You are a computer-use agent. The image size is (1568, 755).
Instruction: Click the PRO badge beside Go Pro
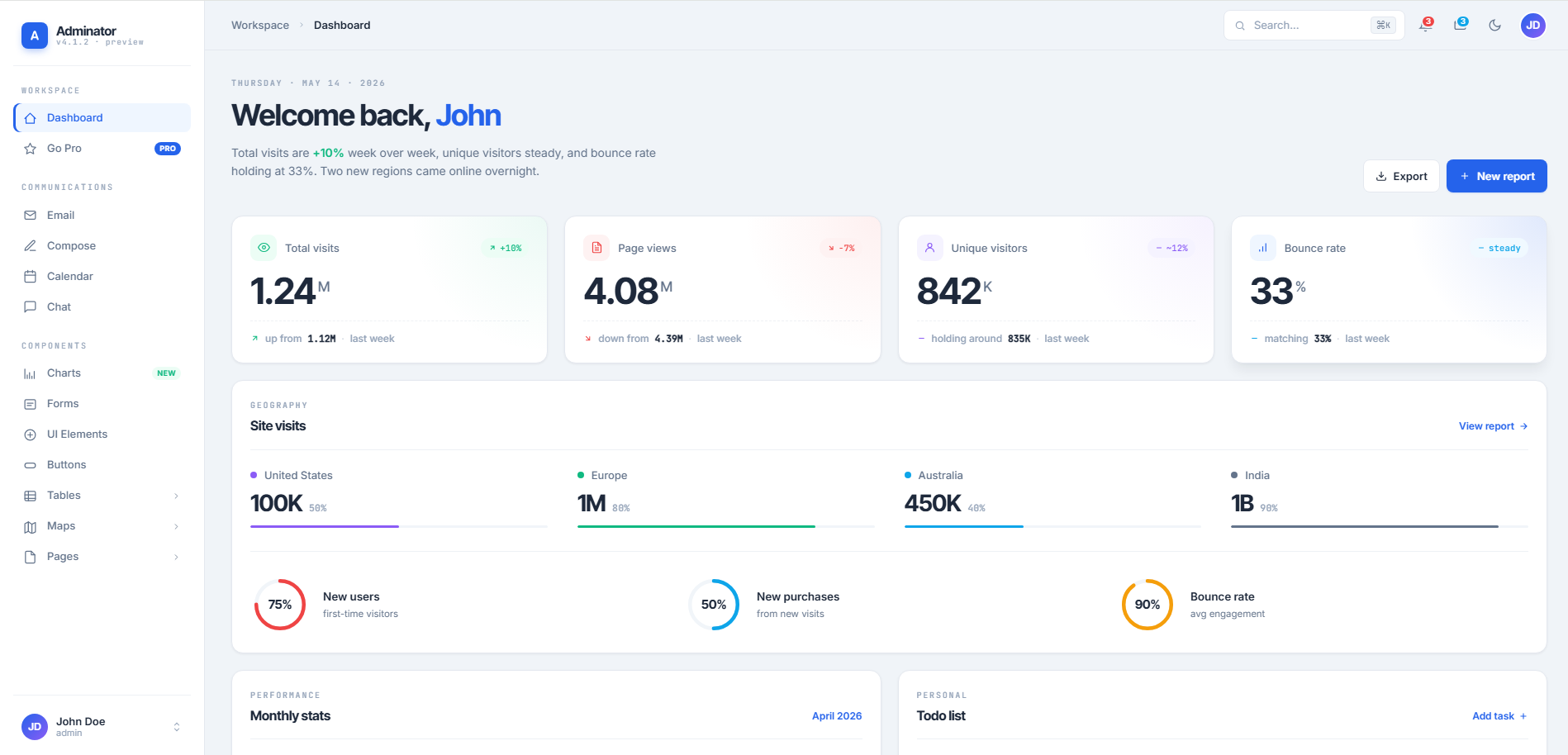click(168, 149)
